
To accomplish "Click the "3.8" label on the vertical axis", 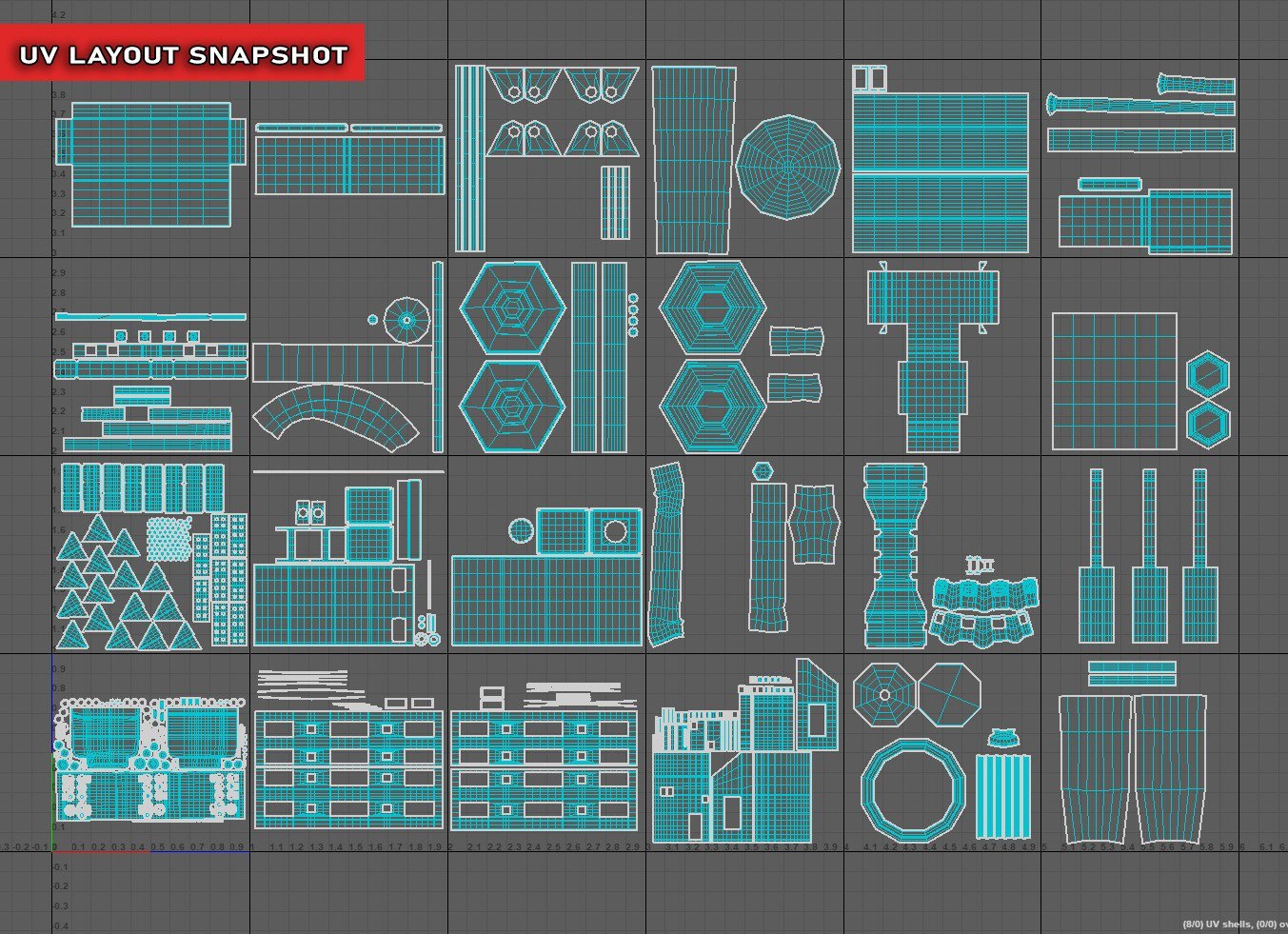I will (x=59, y=94).
